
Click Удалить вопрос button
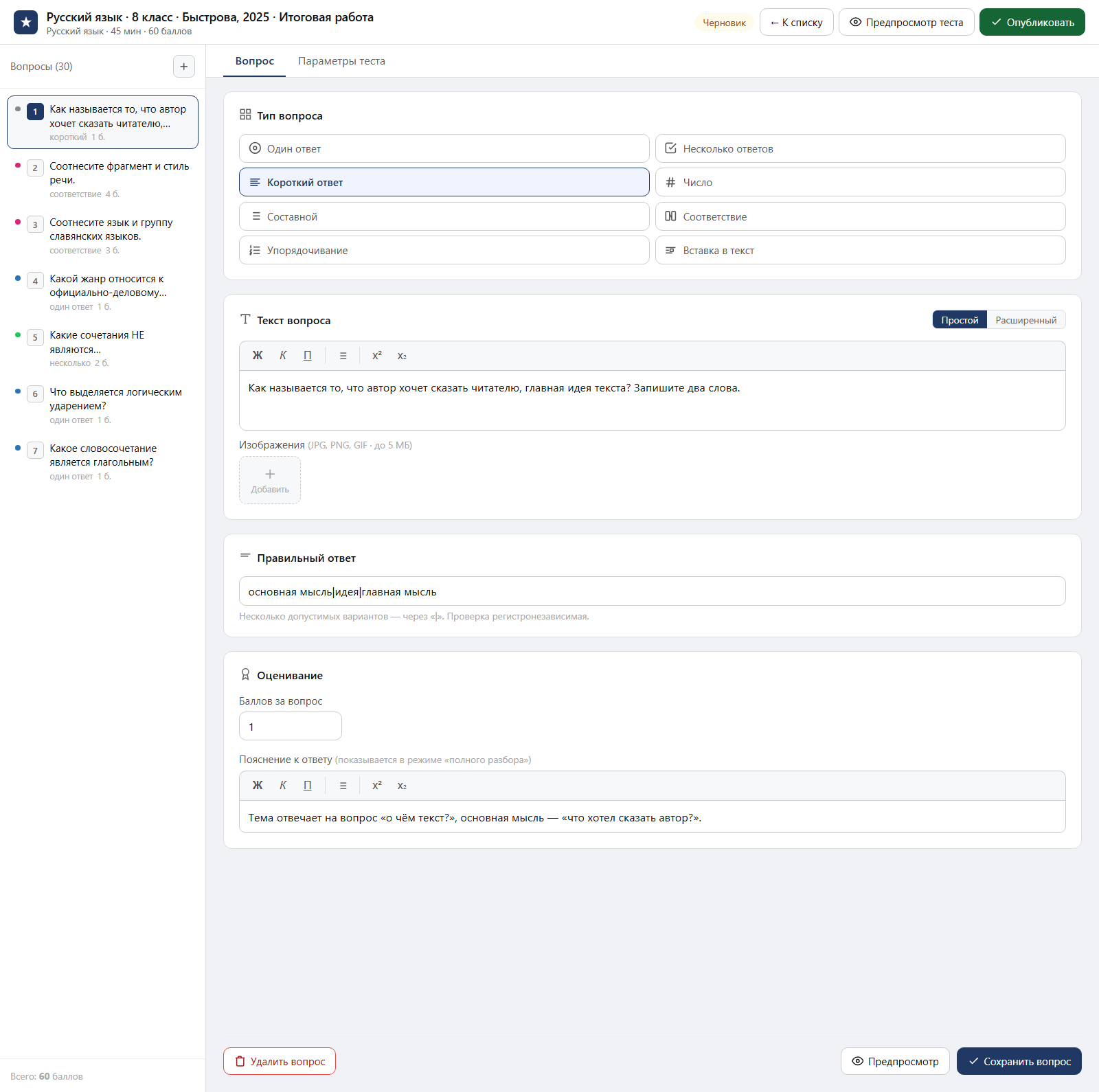(x=280, y=1061)
